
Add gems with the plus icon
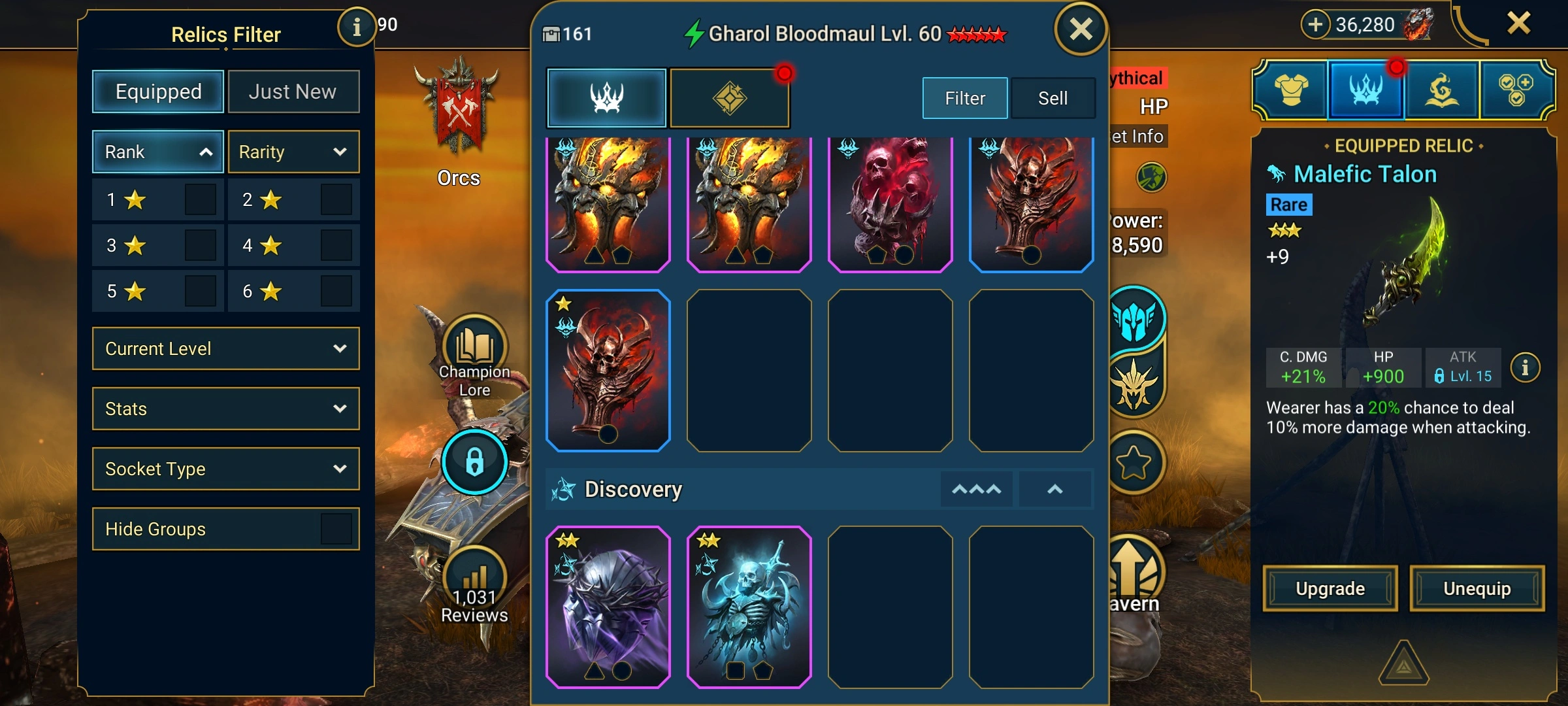pyautogui.click(x=1315, y=25)
